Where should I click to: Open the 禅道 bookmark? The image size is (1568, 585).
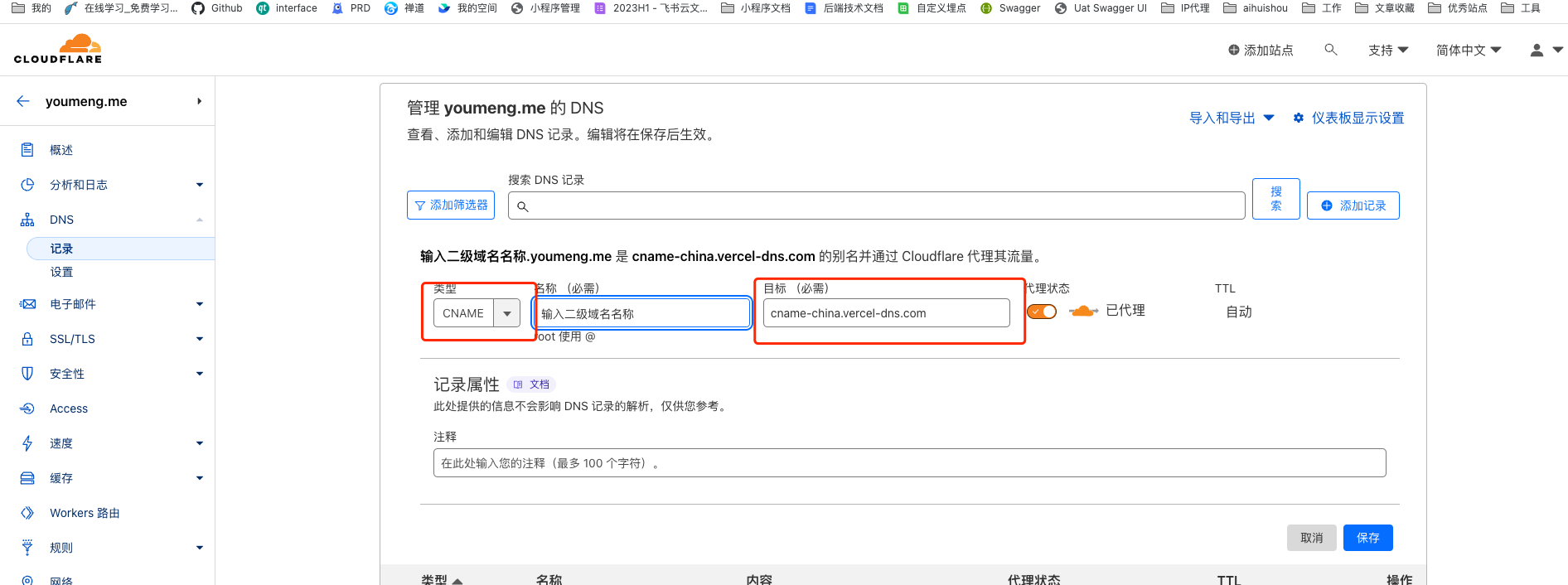(404, 8)
